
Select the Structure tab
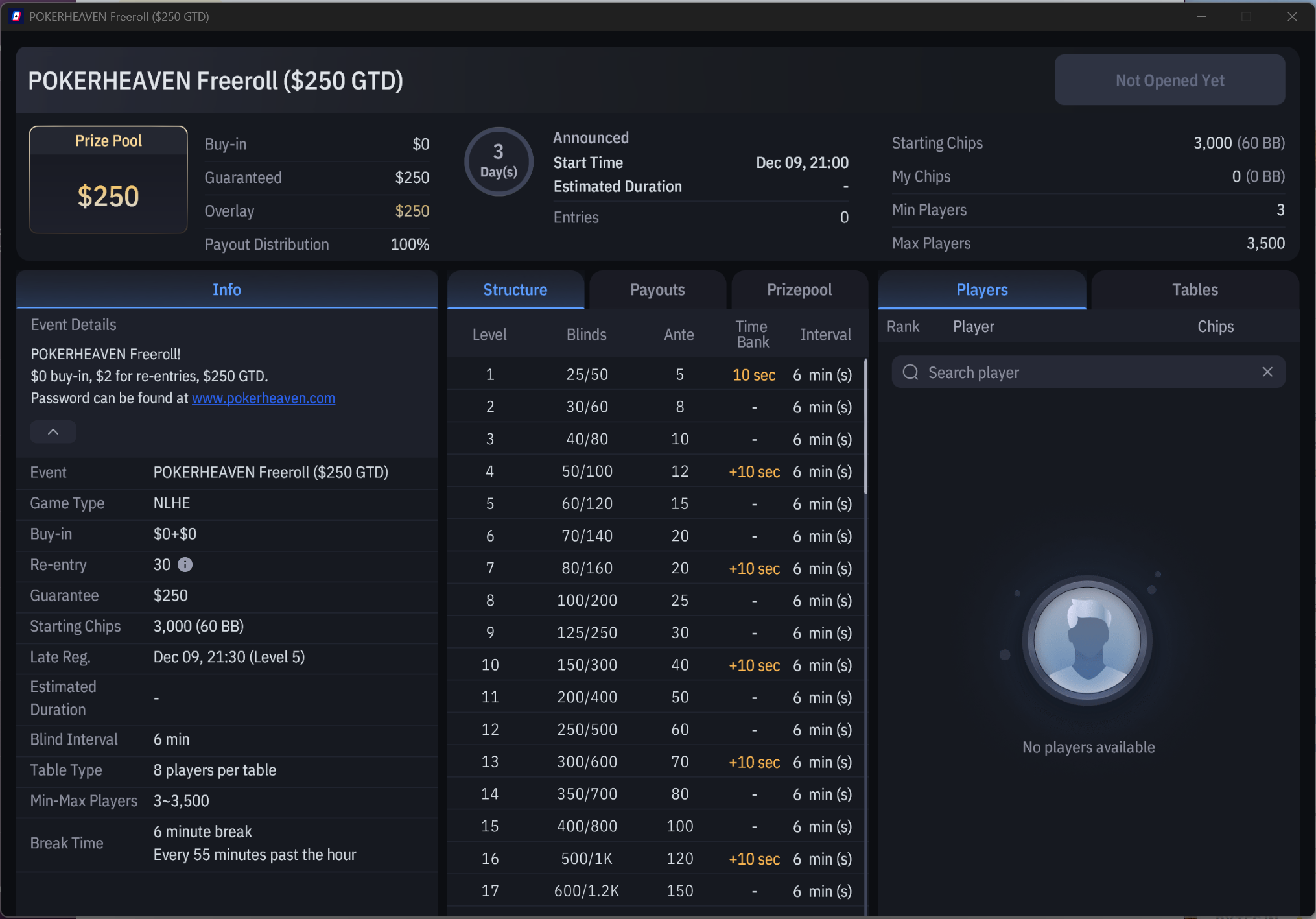515,290
